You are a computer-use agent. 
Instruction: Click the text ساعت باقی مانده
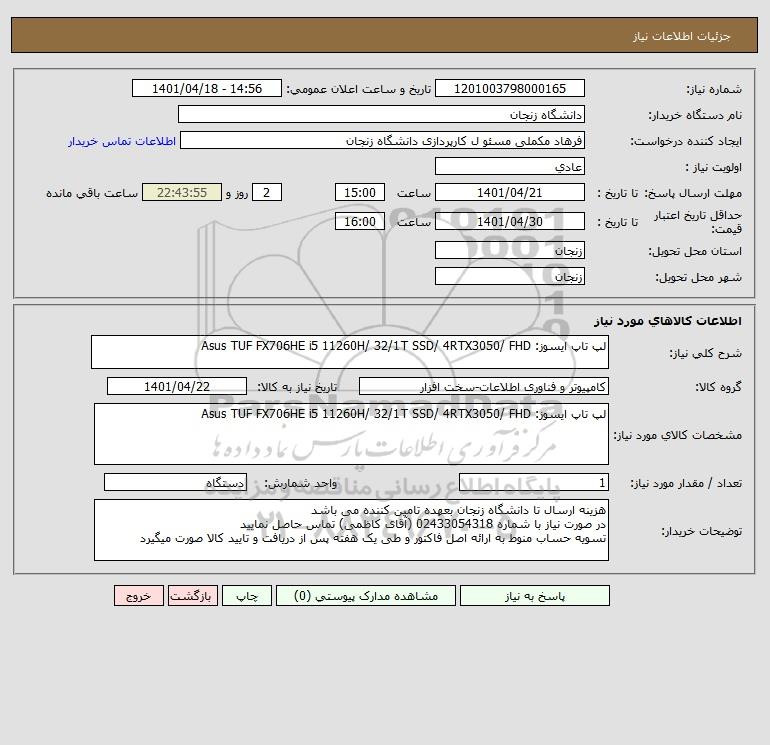pos(92,193)
